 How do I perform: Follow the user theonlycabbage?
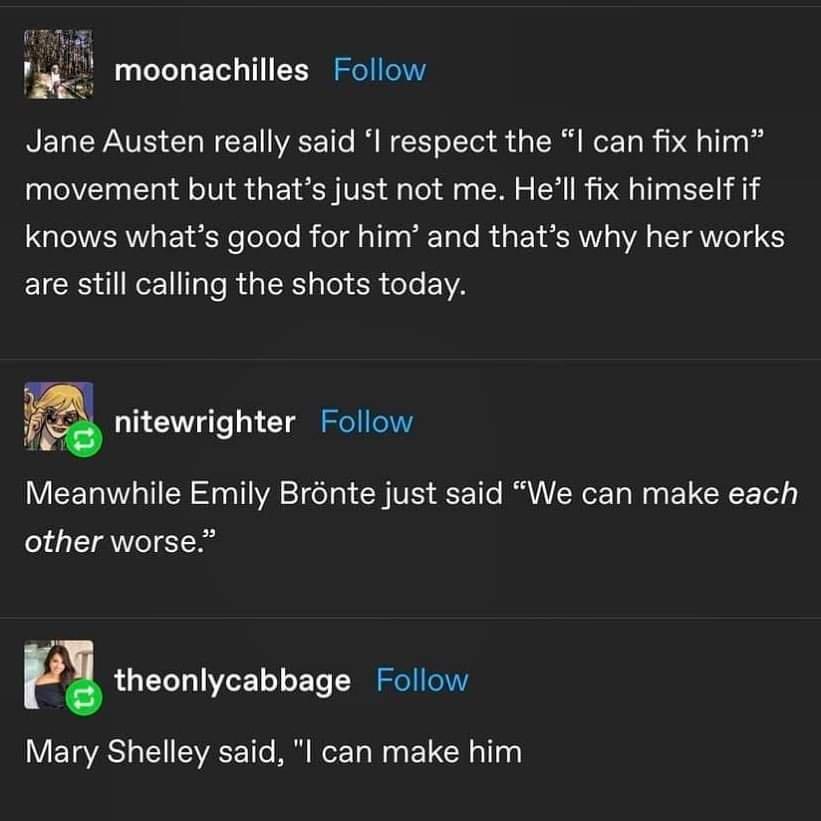pyautogui.click(x=422, y=680)
